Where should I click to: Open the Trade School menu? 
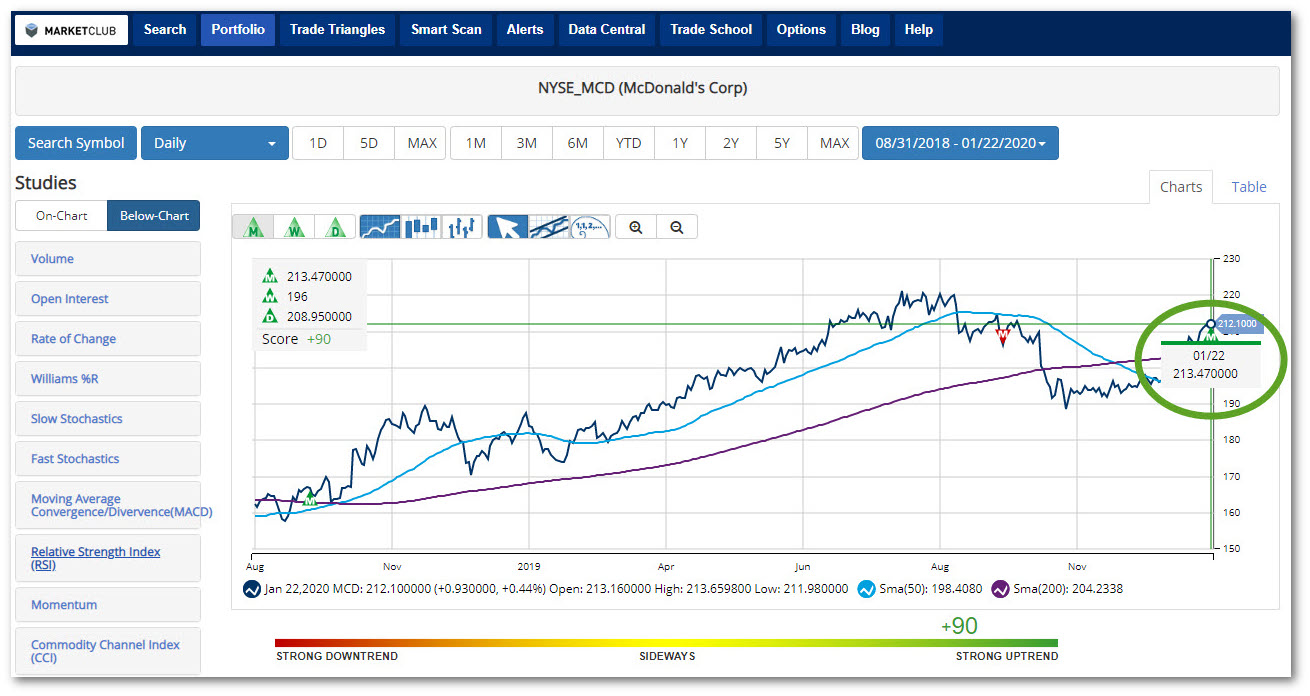coord(711,30)
